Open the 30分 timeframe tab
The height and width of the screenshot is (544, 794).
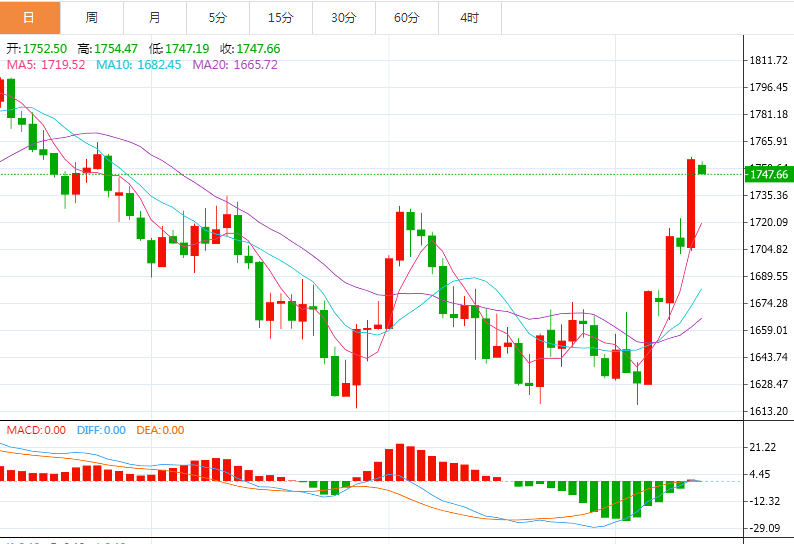coord(344,18)
